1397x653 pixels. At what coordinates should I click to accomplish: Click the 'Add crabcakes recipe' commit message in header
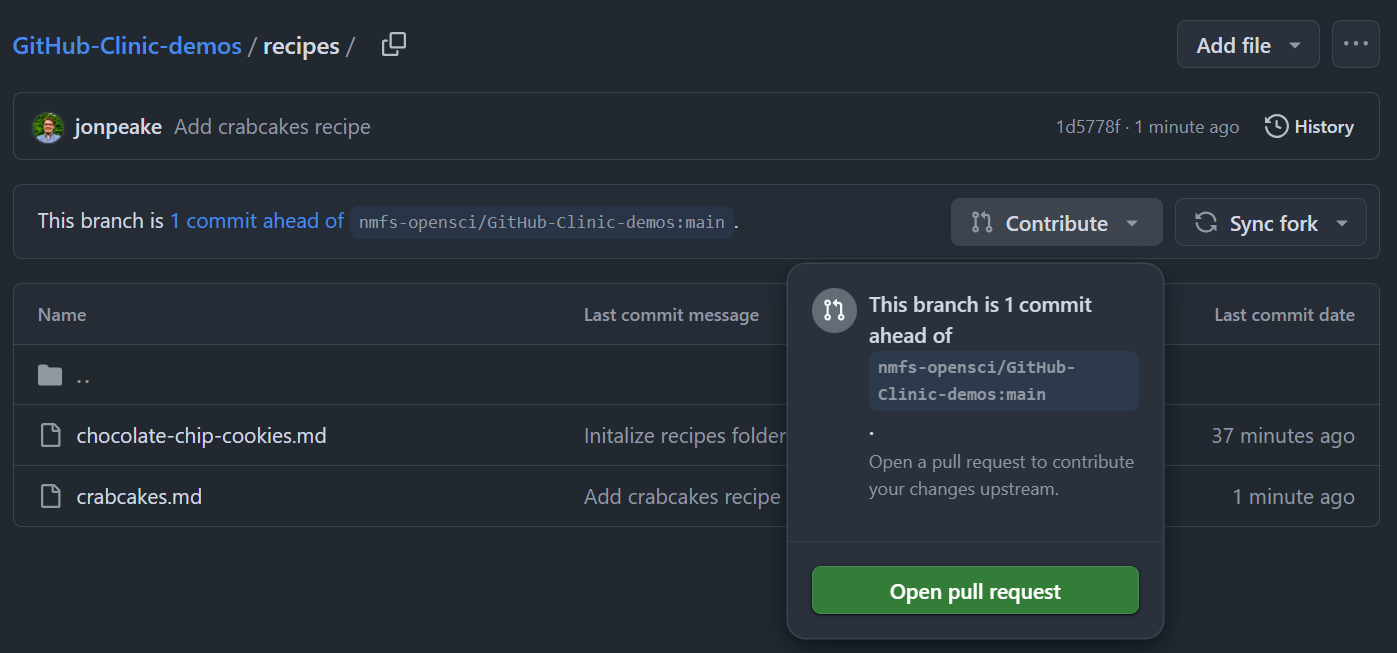pos(272,127)
